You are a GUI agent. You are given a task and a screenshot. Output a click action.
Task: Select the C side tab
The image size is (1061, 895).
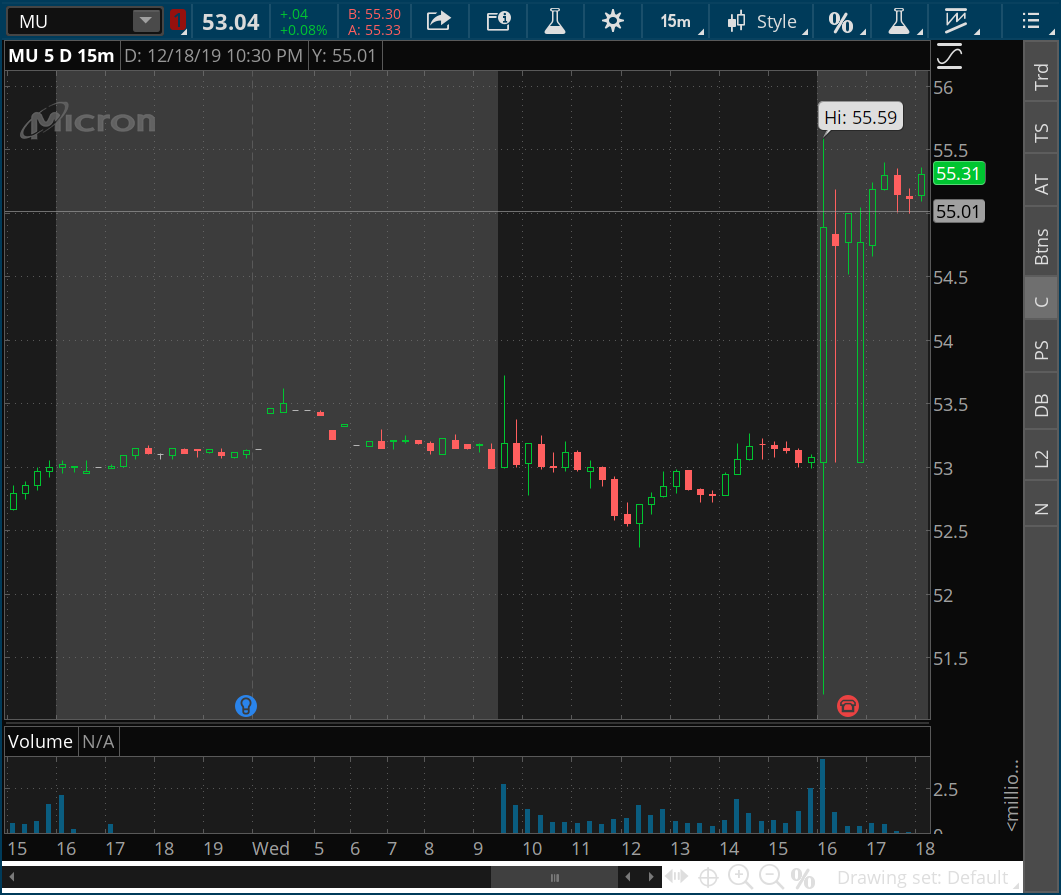[x=1041, y=301]
